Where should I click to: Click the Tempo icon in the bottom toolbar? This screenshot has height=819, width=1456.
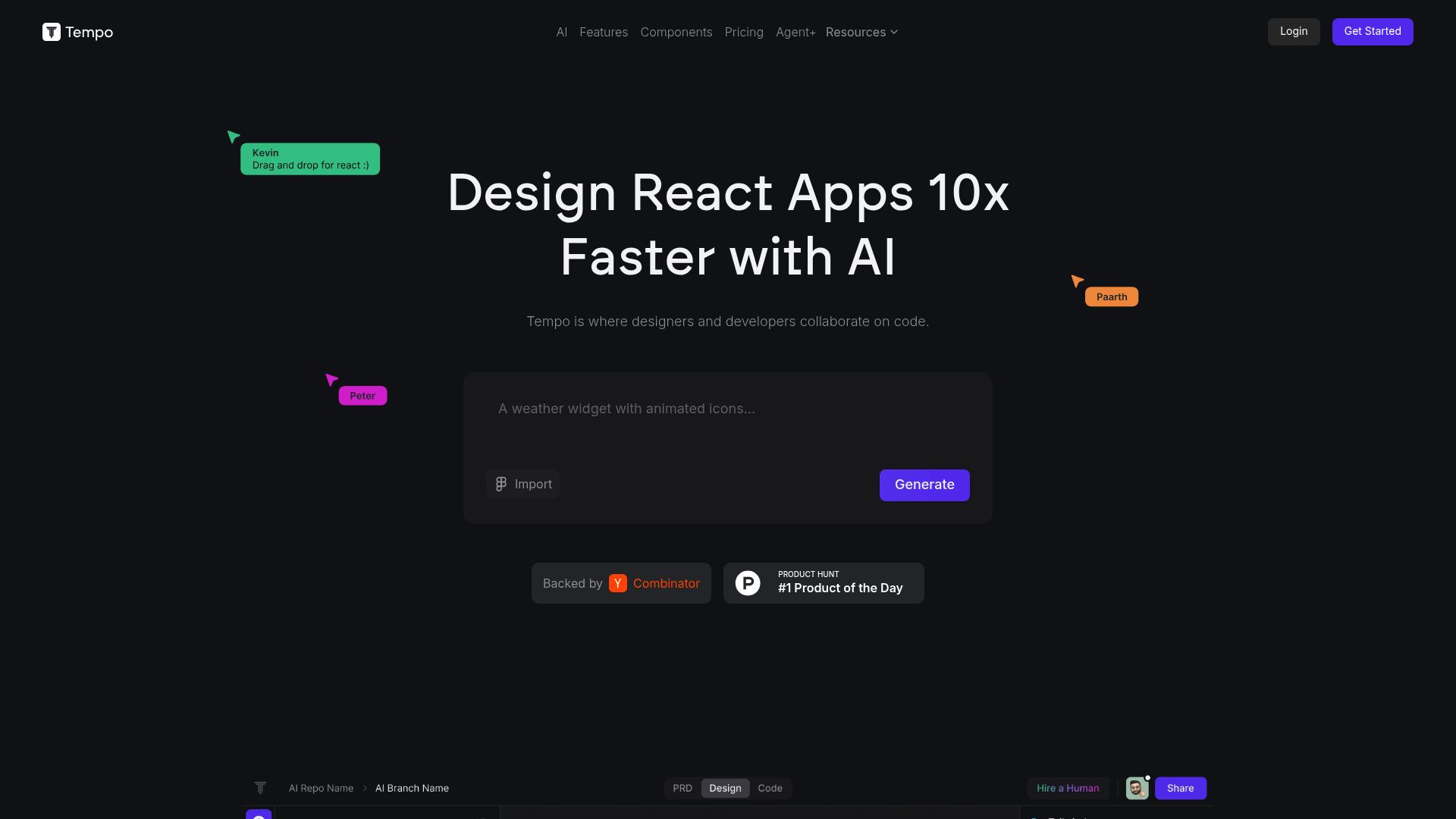(x=260, y=788)
